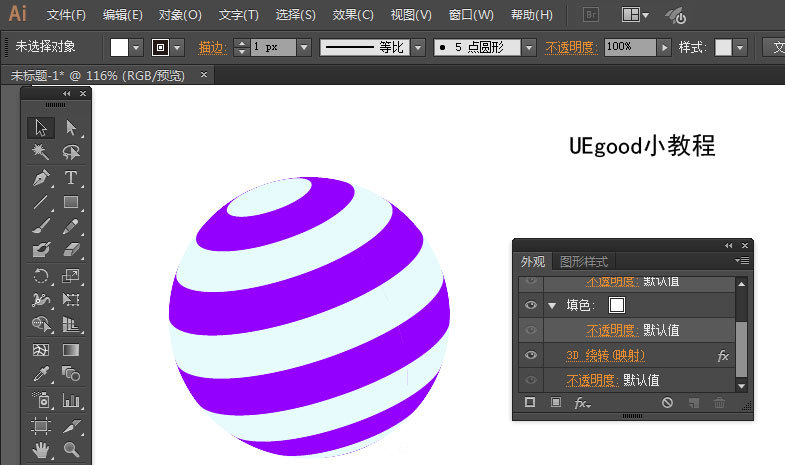This screenshot has height=465, width=785.
Task: Open the 编辑(E) menu
Action: (123, 15)
